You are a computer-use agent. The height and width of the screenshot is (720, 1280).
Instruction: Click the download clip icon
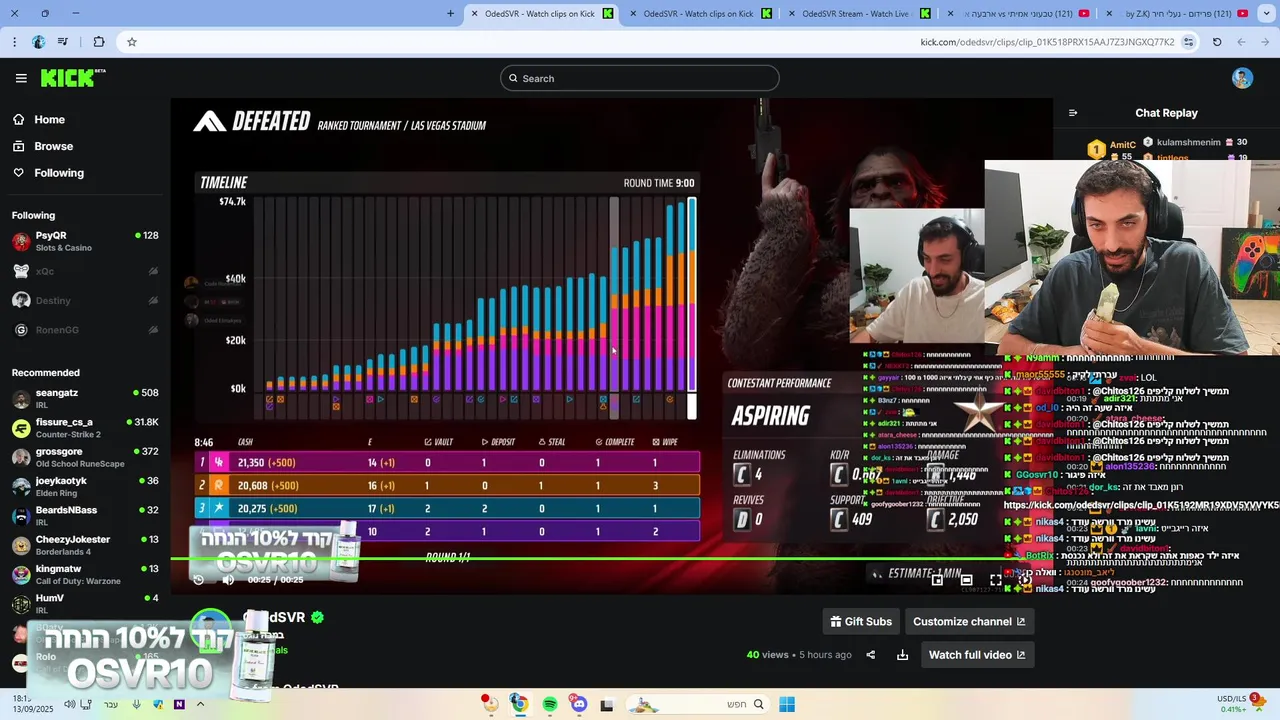point(902,655)
